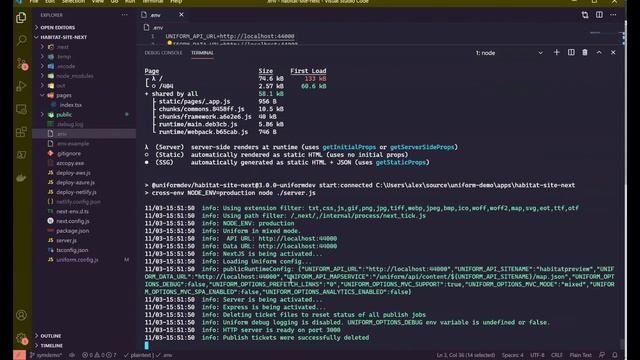Open the Manage gear menu
The image size is (640, 360).
(x=21, y=338)
